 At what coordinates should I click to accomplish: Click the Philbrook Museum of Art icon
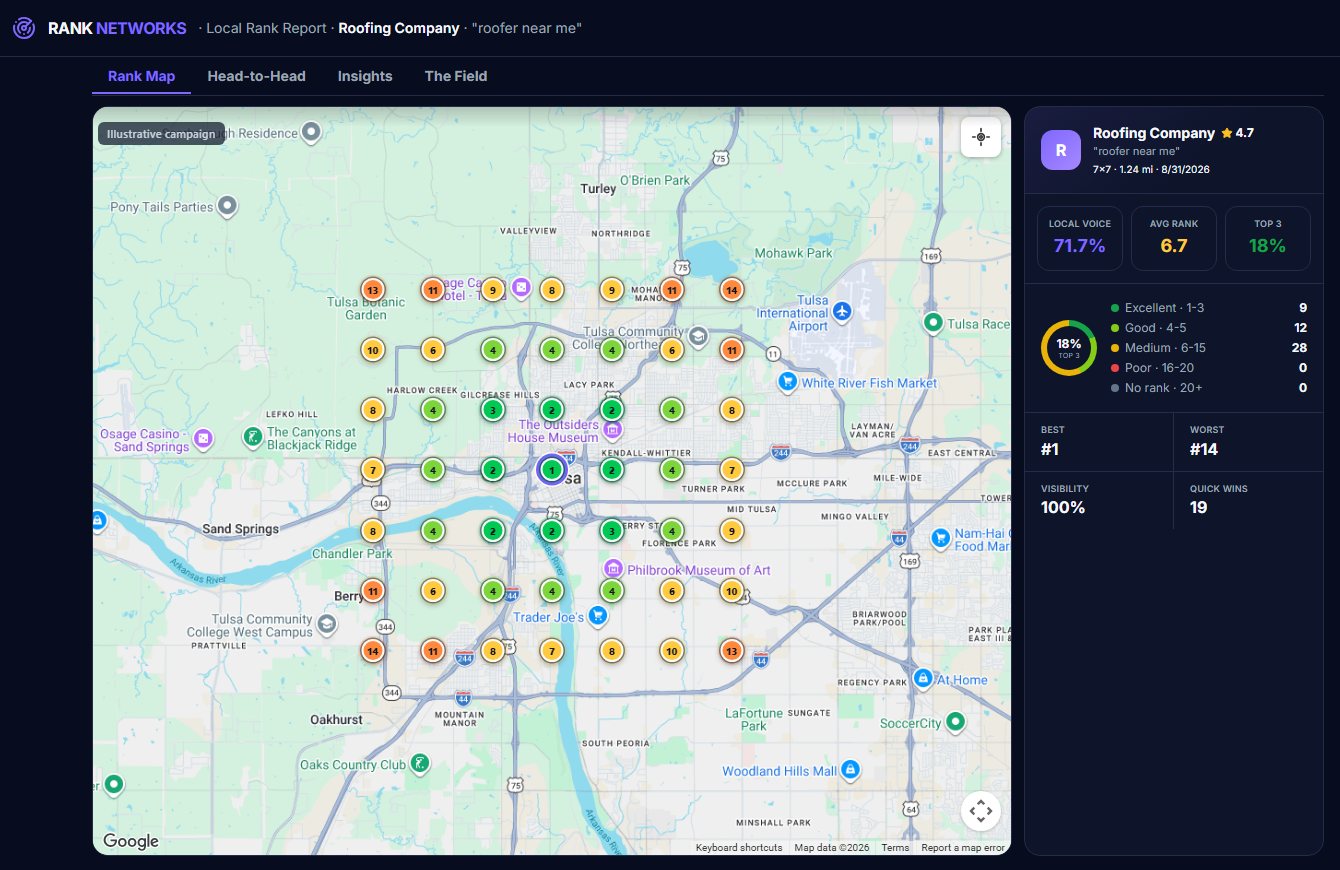pos(613,569)
